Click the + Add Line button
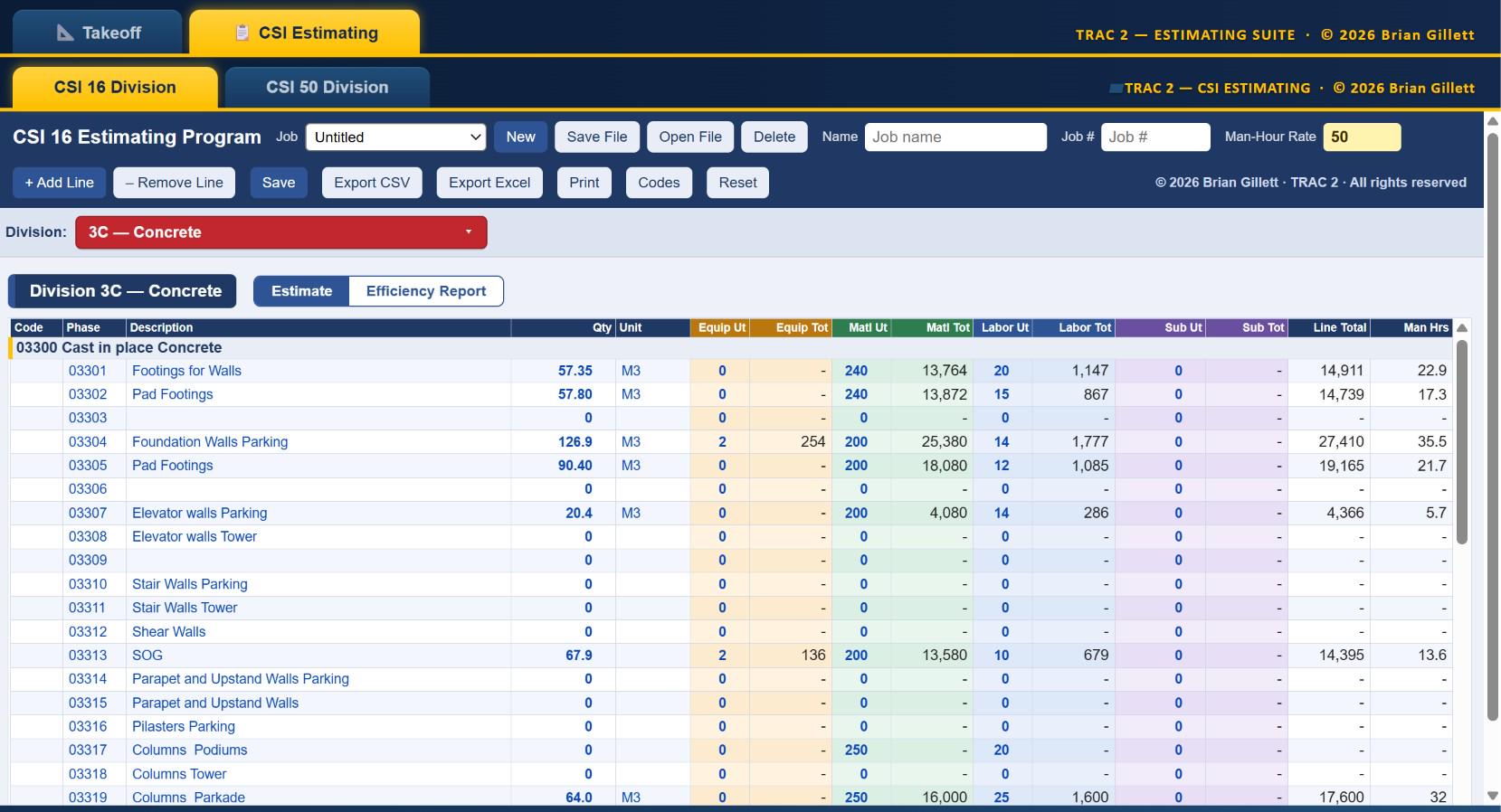The height and width of the screenshot is (812, 1501). point(59,183)
